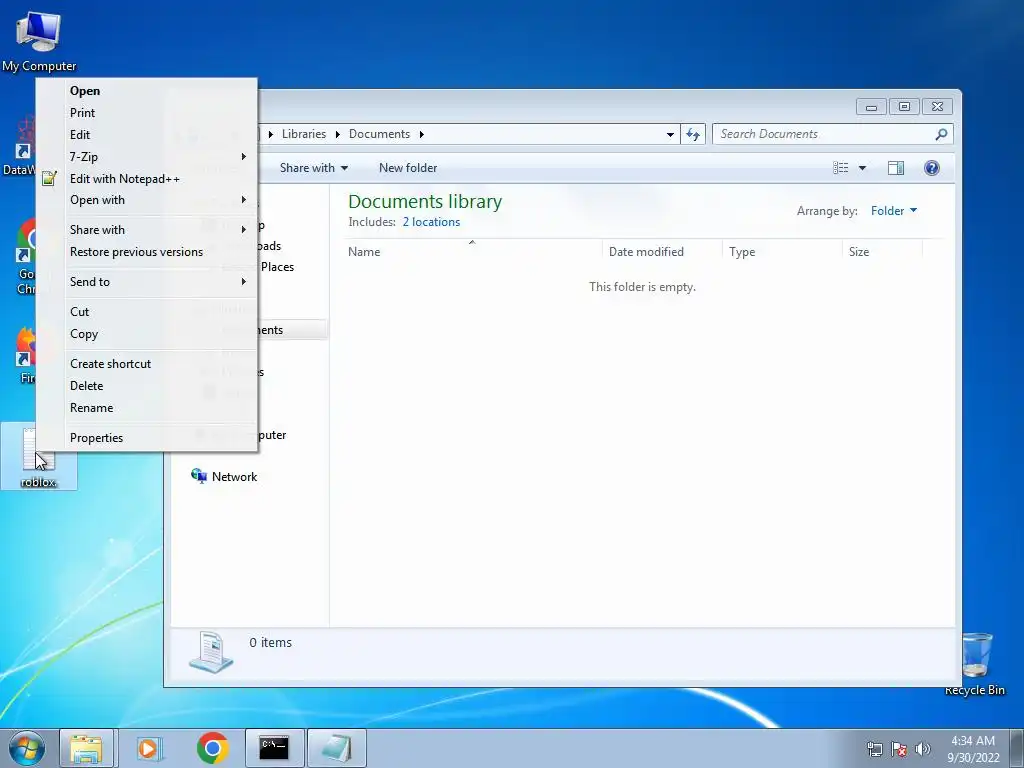
Task: Click the volume speaker tray icon
Action: [922, 749]
